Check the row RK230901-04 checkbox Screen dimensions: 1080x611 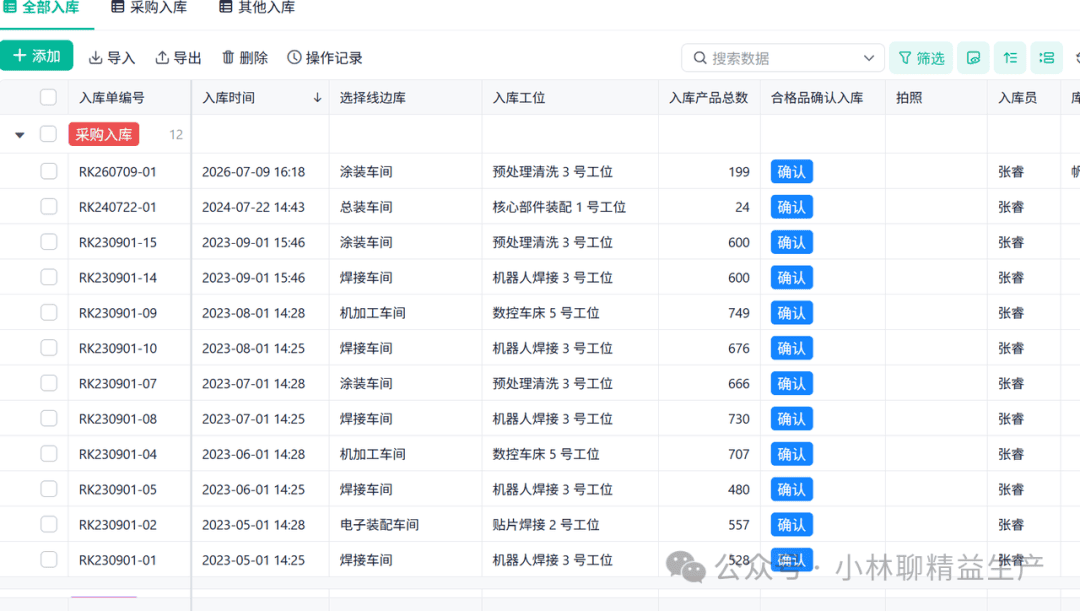[x=48, y=453]
